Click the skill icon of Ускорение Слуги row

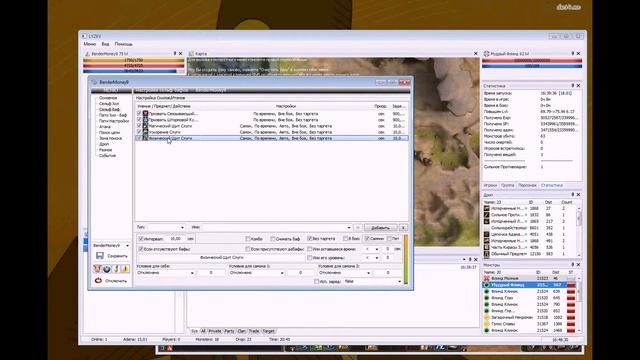click(x=145, y=132)
